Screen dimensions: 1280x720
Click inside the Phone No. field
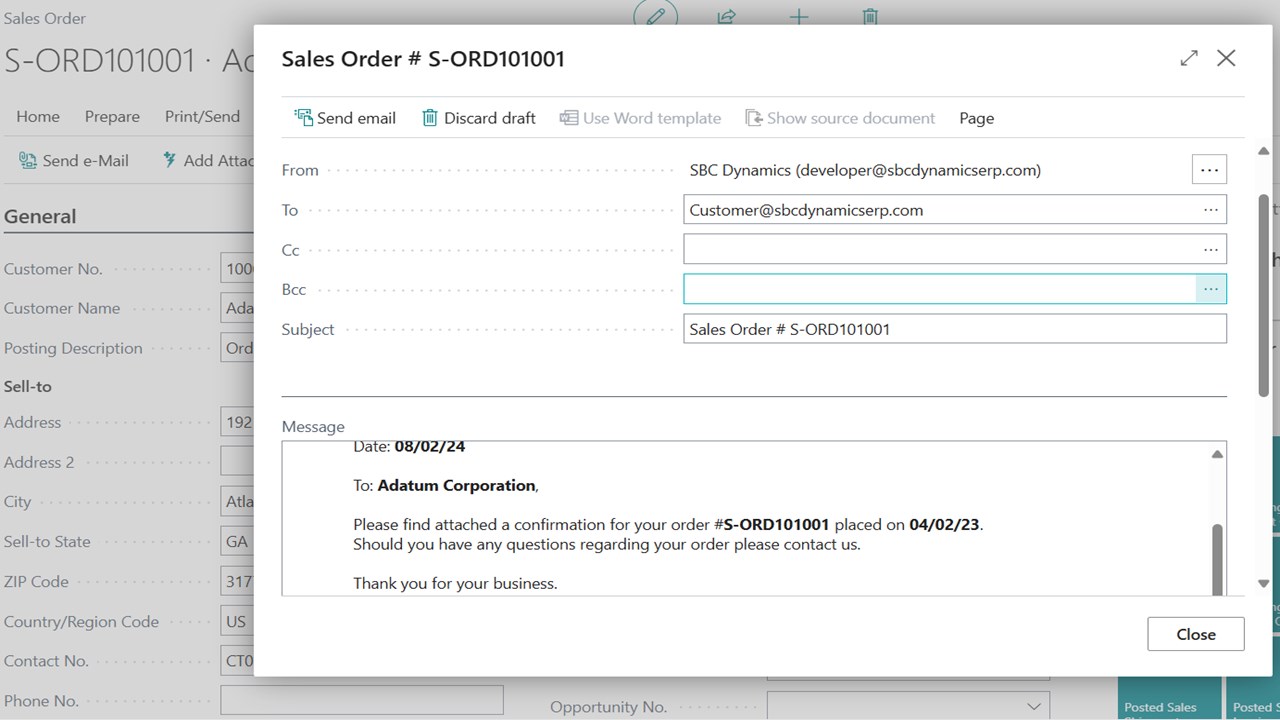click(361, 700)
